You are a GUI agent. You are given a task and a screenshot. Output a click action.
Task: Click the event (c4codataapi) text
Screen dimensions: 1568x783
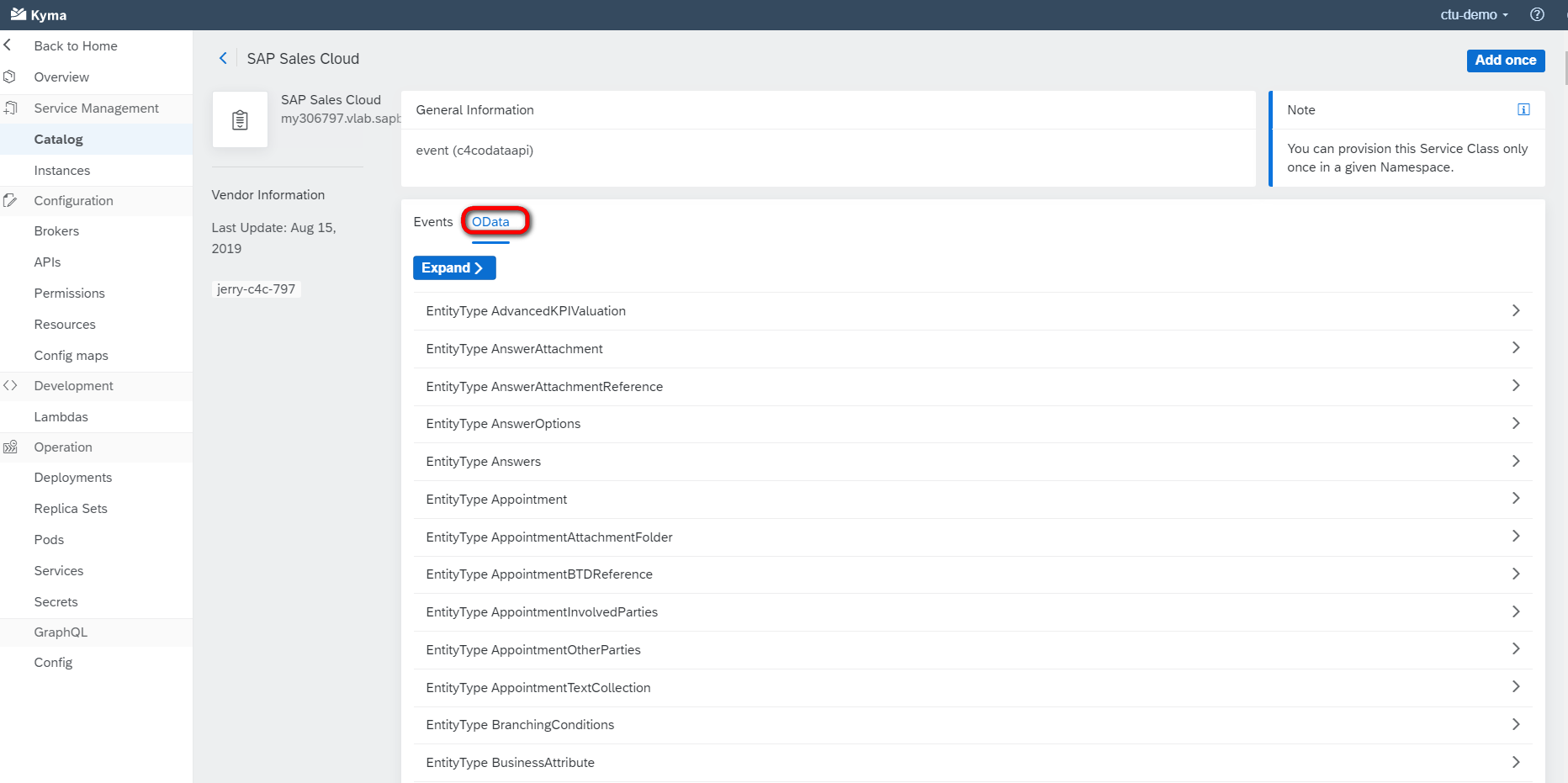(x=474, y=150)
